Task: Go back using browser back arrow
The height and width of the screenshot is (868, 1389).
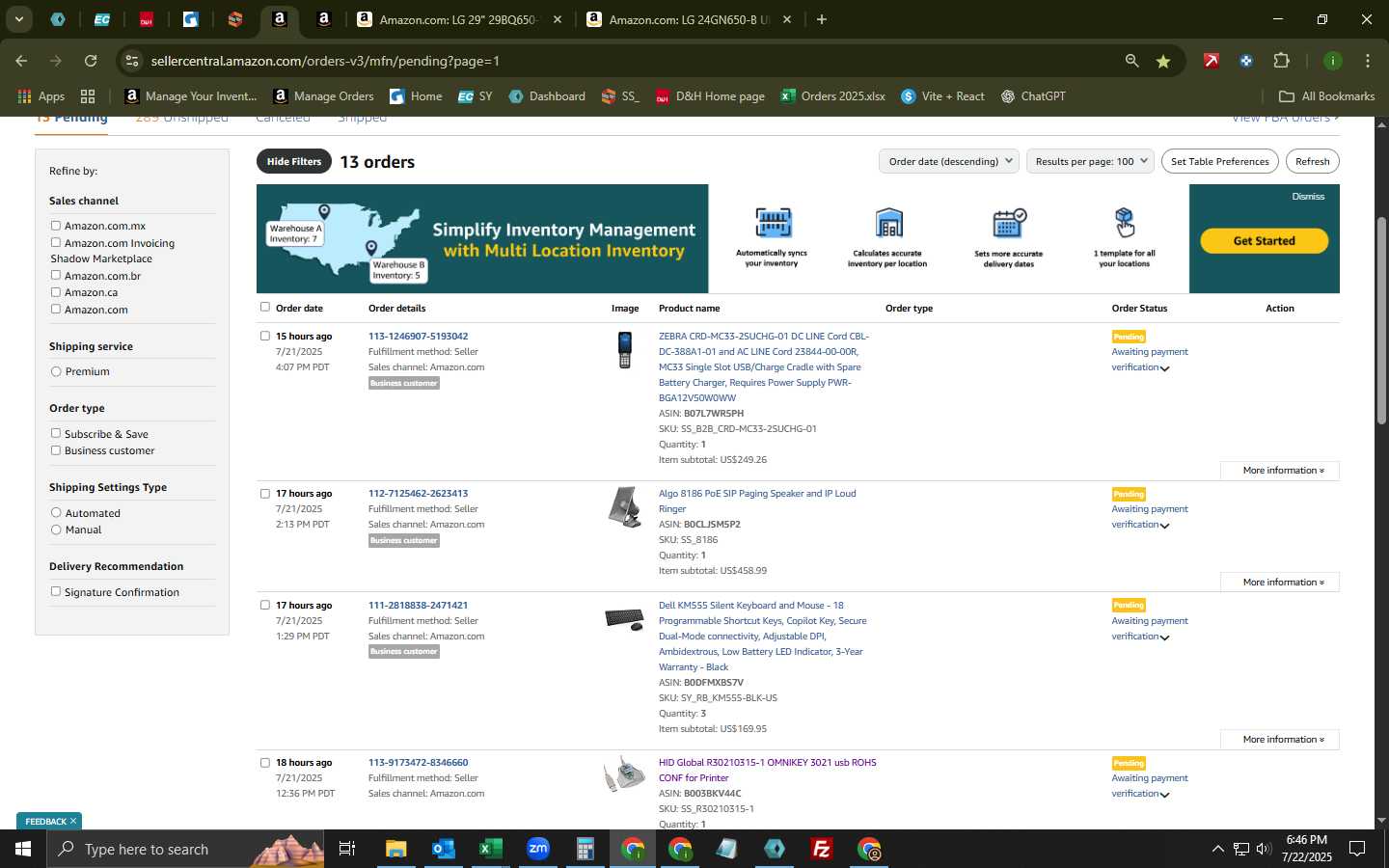Action: [21, 61]
